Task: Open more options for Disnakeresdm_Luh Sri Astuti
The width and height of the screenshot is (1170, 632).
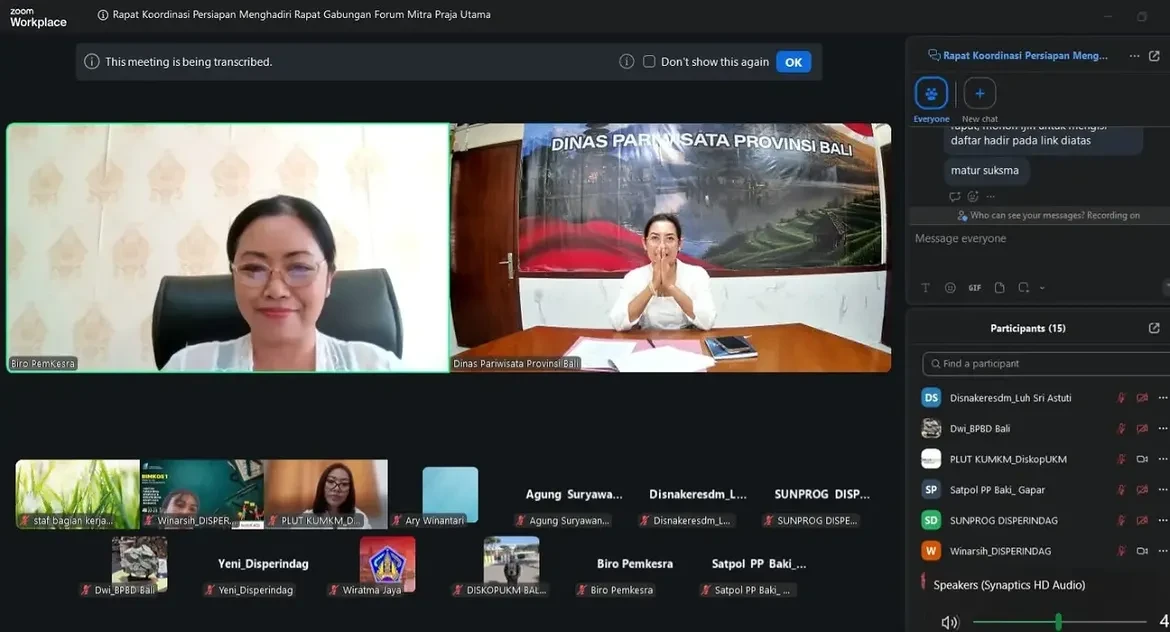Action: point(1163,398)
